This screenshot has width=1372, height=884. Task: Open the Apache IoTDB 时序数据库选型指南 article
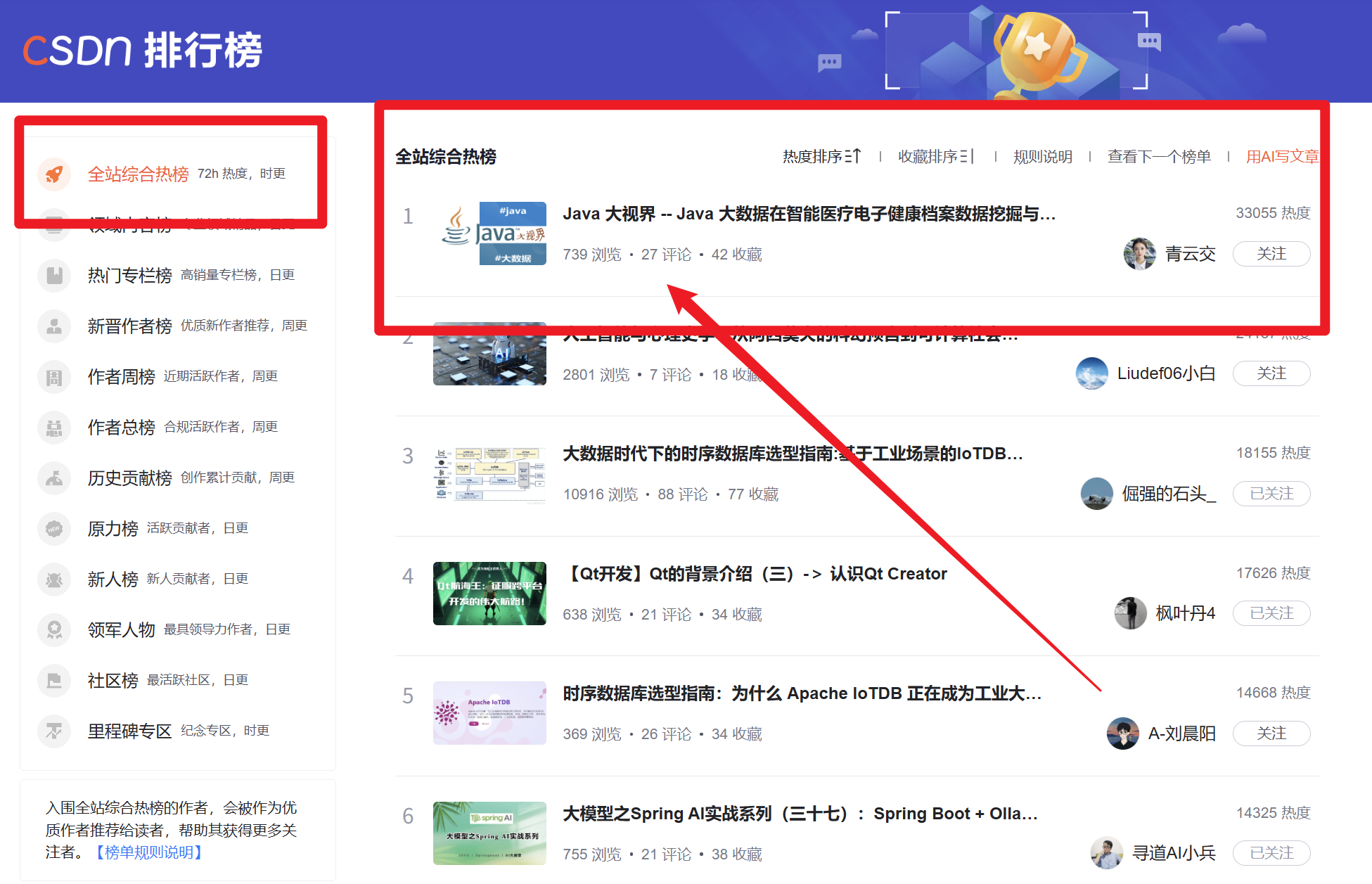(x=802, y=693)
